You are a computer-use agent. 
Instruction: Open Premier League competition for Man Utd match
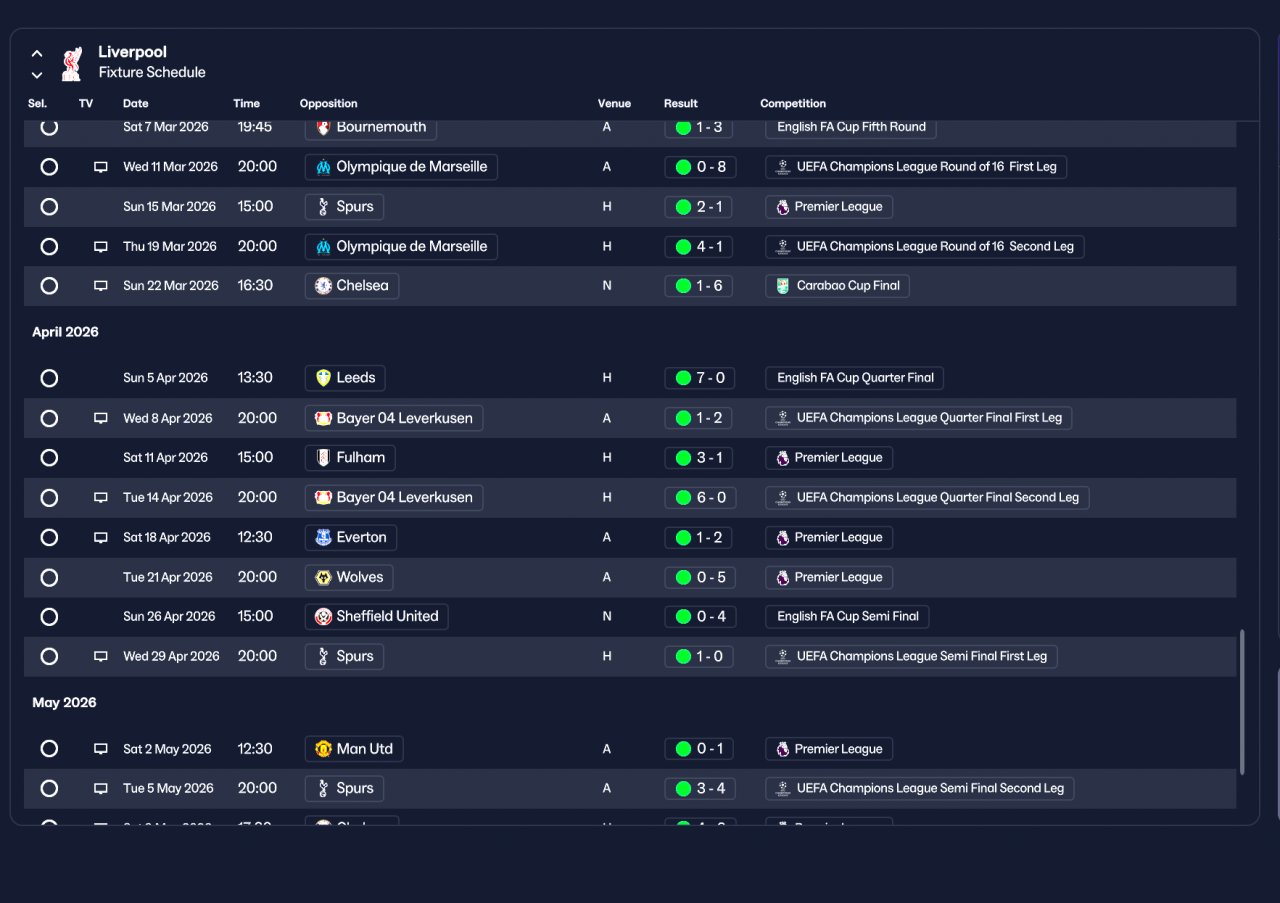pyautogui.click(x=829, y=749)
